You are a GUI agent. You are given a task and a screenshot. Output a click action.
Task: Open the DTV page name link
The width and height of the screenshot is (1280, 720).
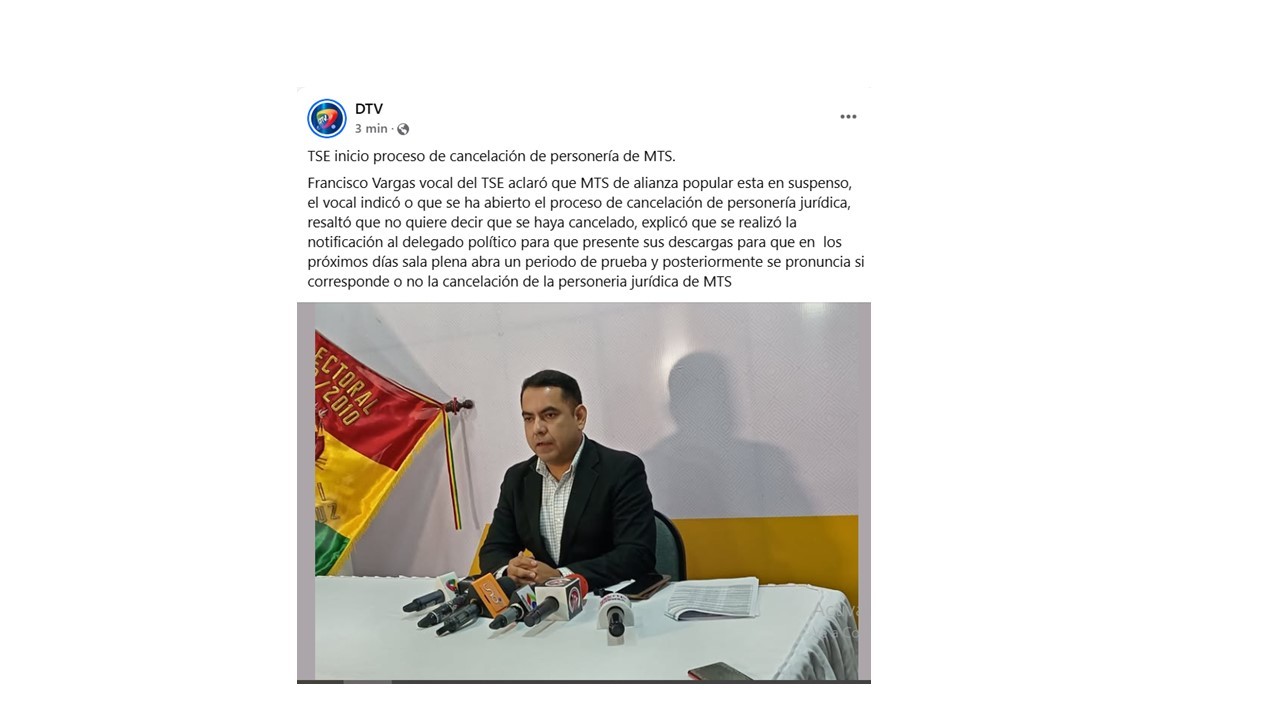(x=369, y=109)
